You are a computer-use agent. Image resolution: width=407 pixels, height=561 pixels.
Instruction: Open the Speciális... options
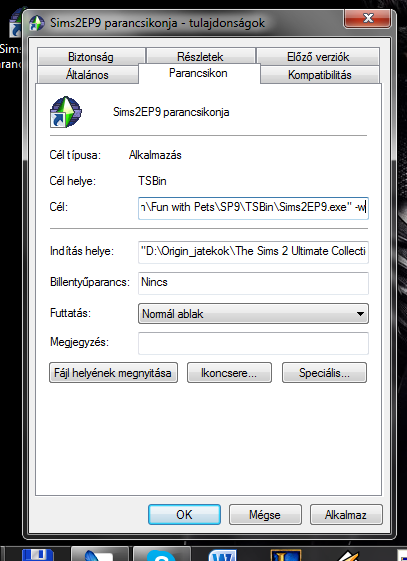324,373
